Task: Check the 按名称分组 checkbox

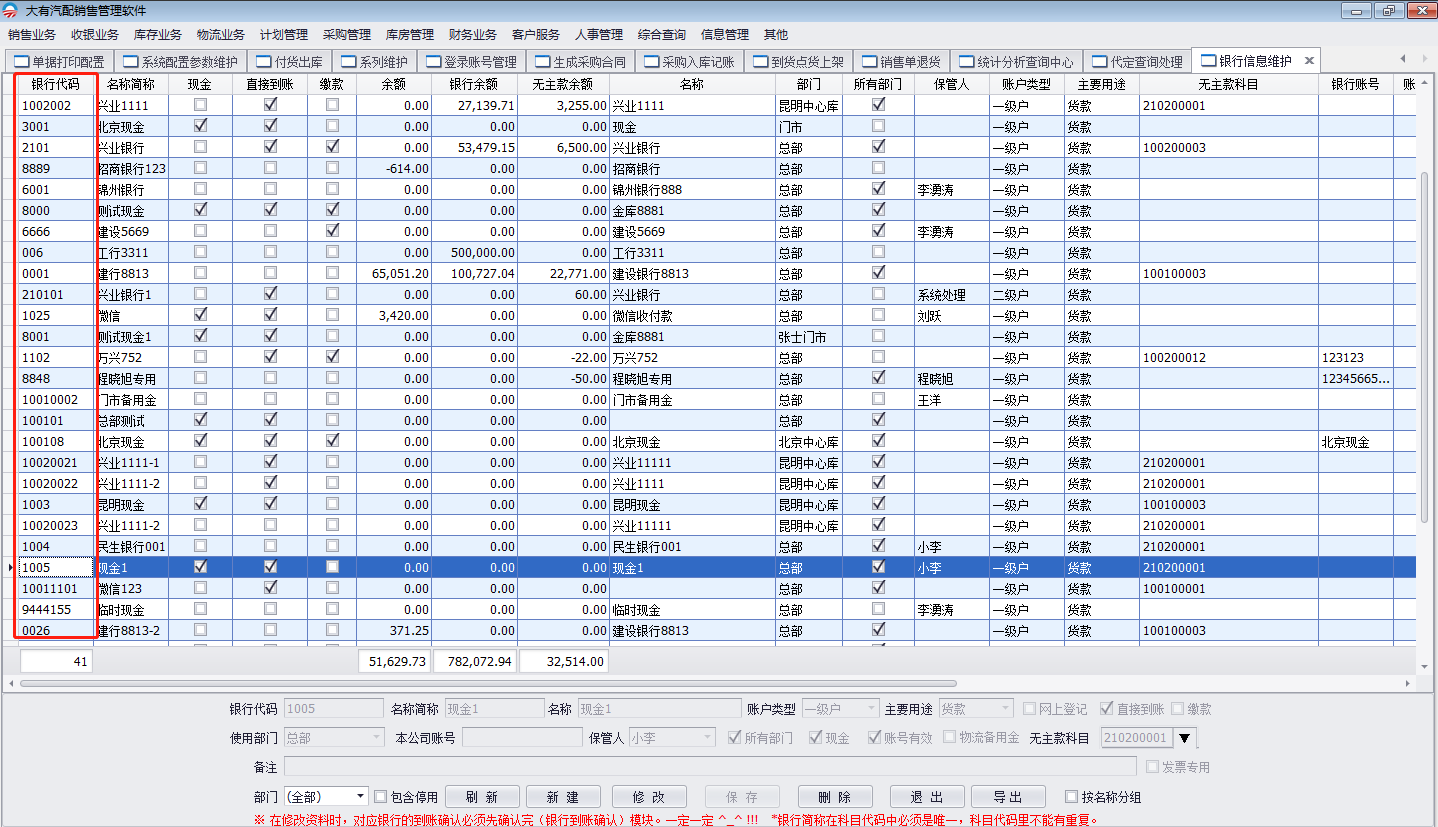Action: pyautogui.click(x=1072, y=797)
